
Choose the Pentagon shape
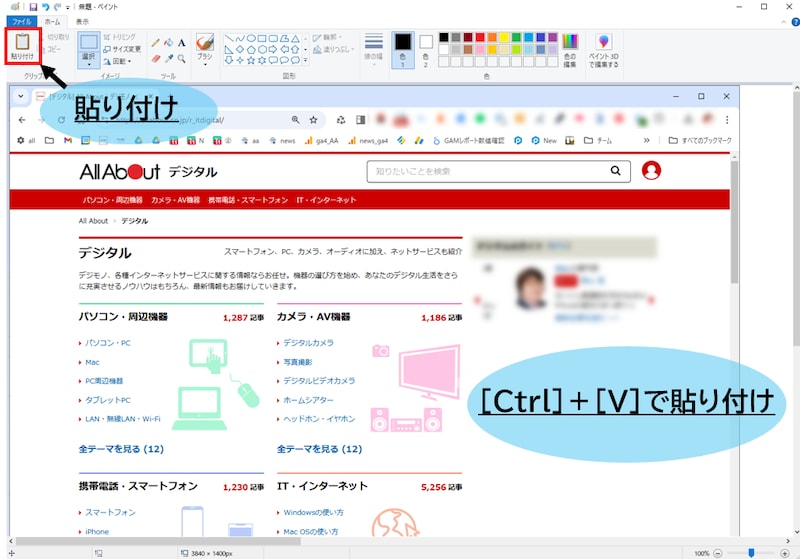point(251,49)
